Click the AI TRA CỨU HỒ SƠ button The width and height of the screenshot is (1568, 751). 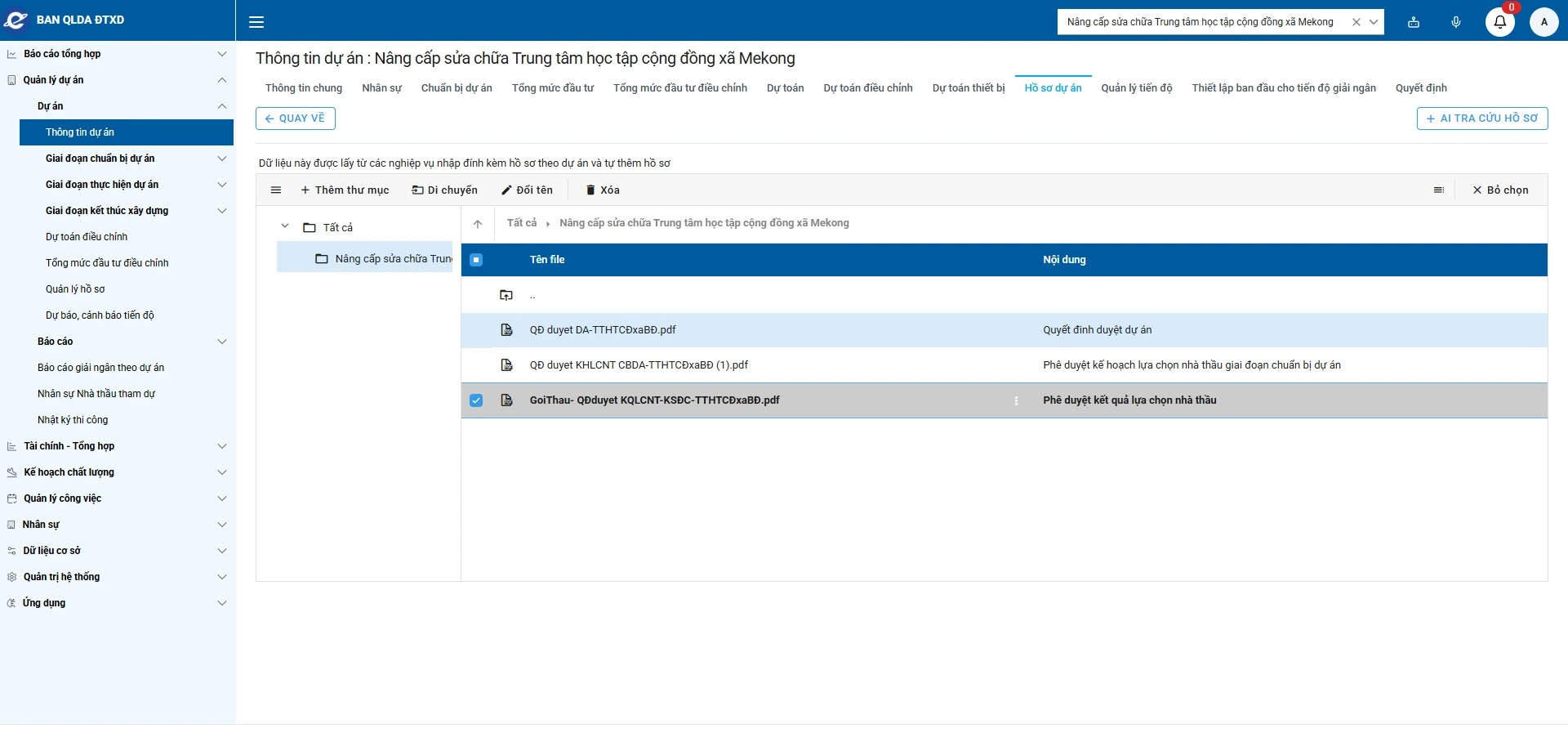pyautogui.click(x=1481, y=118)
